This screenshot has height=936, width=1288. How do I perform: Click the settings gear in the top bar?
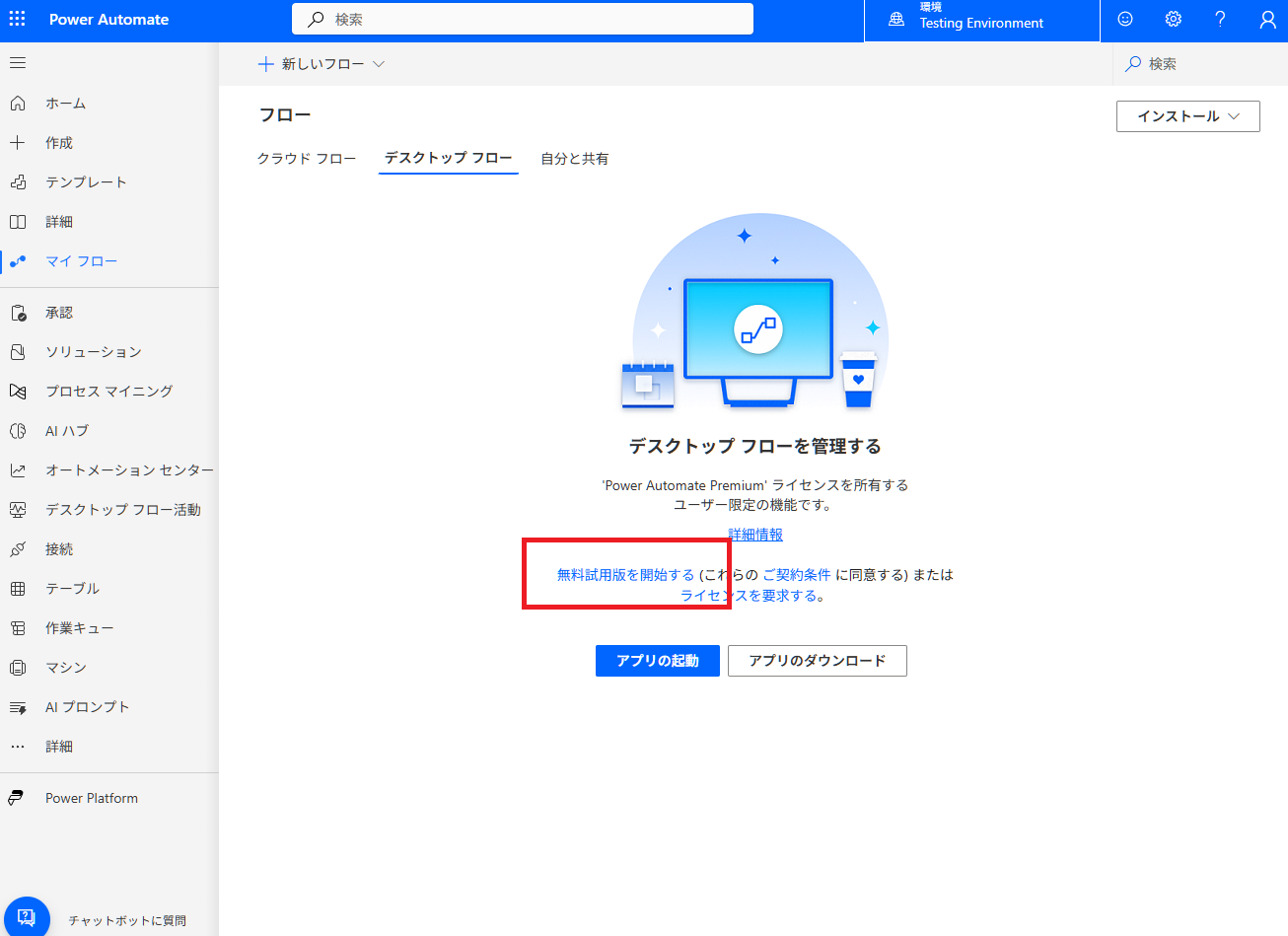[x=1173, y=19]
